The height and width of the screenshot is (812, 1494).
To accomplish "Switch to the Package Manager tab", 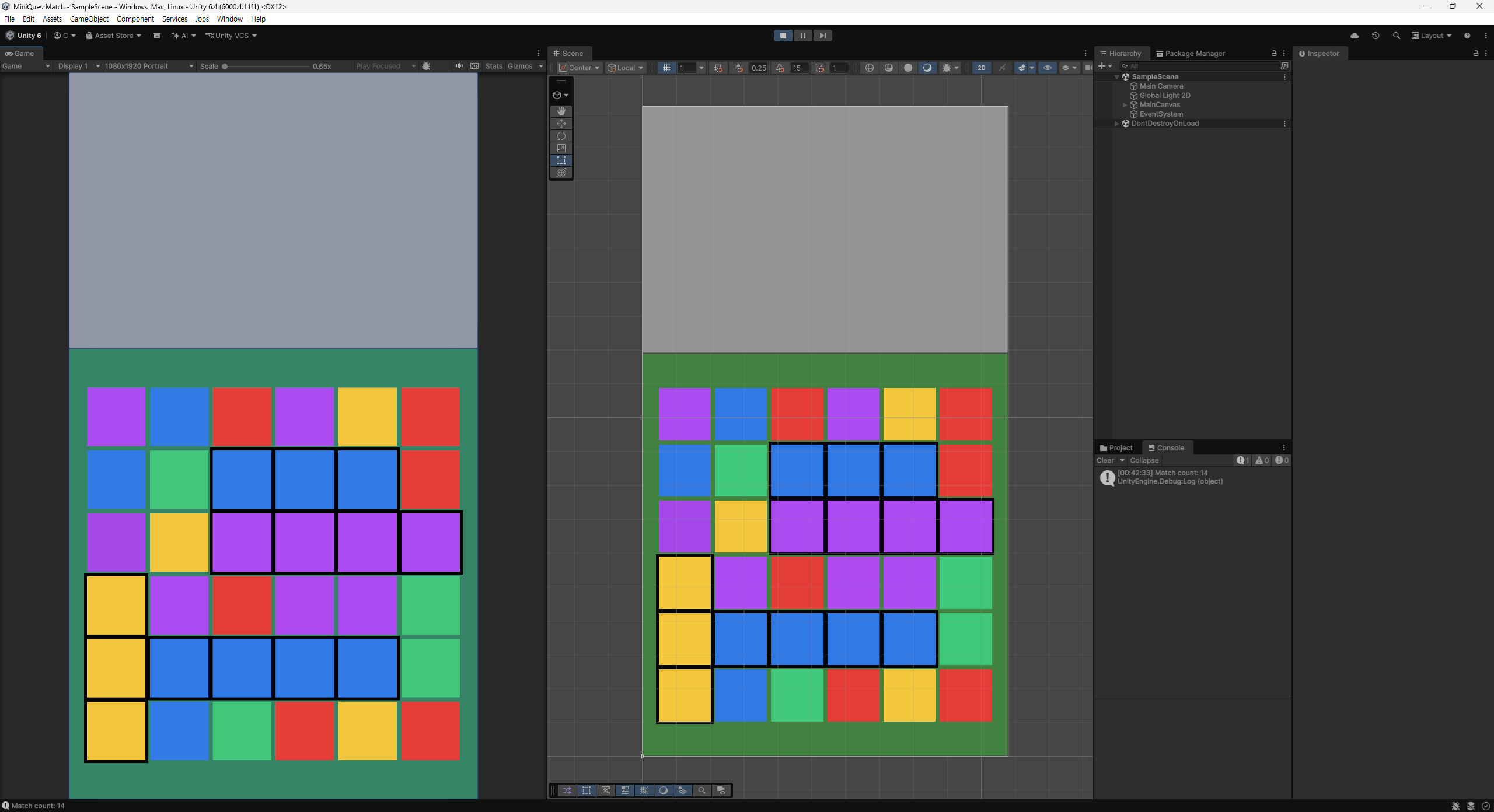I will tap(1190, 53).
